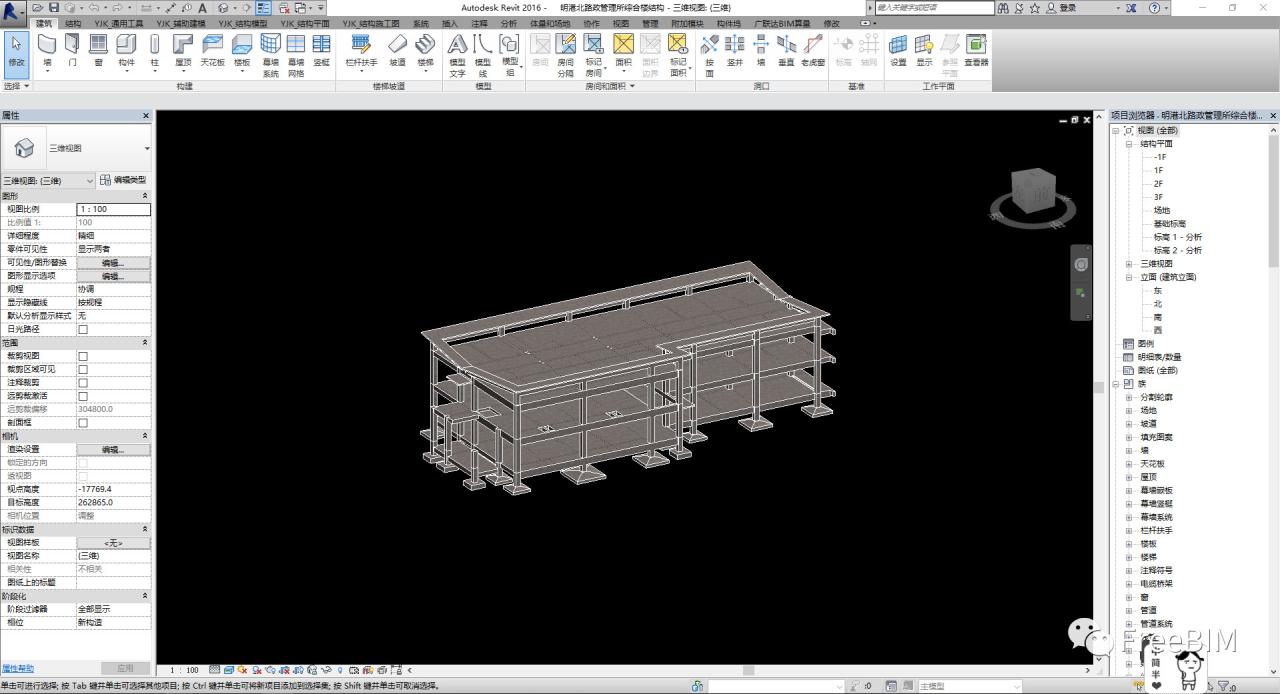Expand the 三维视图 node in project browser
The image size is (1280, 694).
tap(1130, 264)
